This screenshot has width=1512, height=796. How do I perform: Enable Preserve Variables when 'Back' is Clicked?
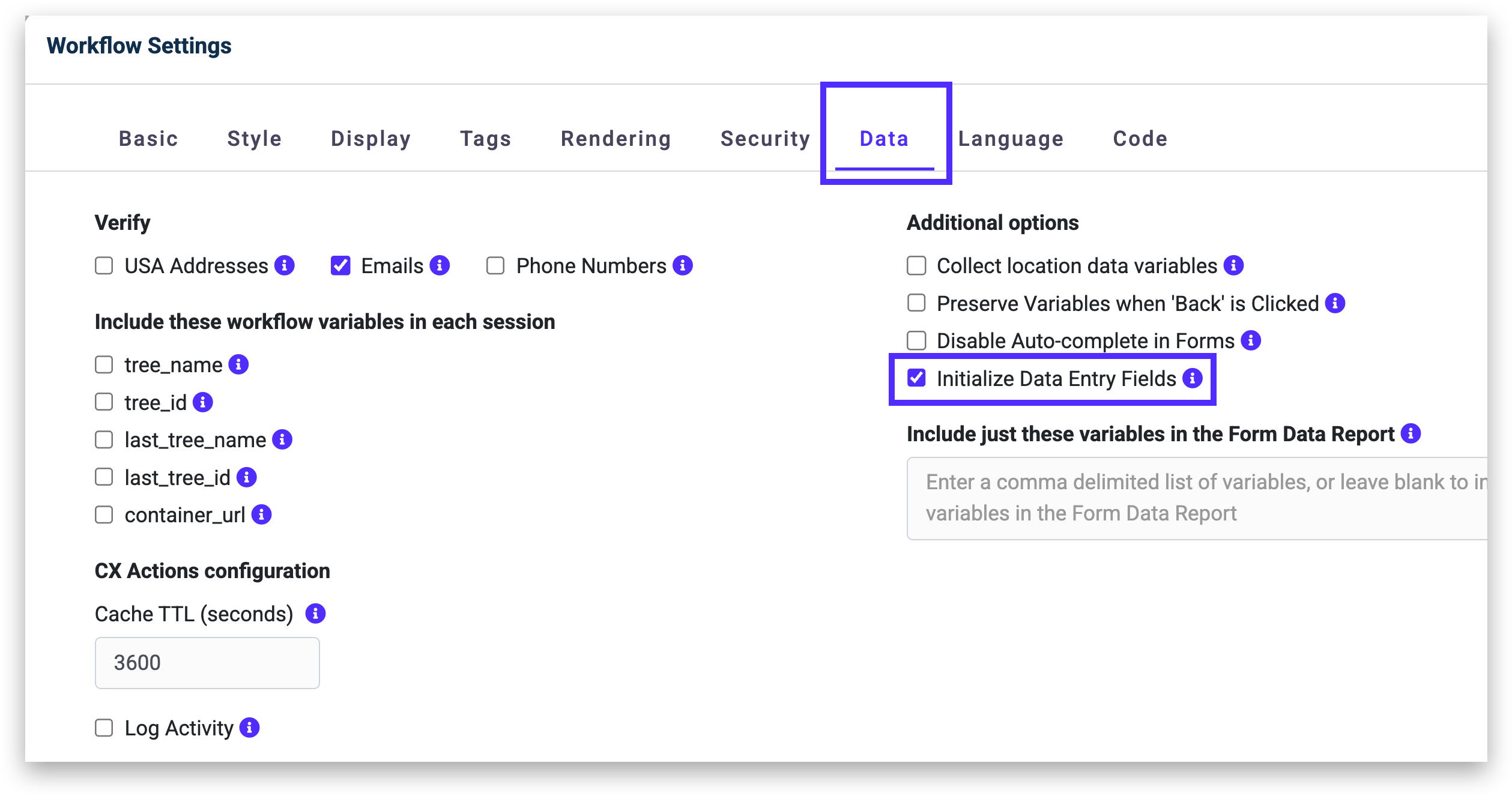[x=916, y=303]
